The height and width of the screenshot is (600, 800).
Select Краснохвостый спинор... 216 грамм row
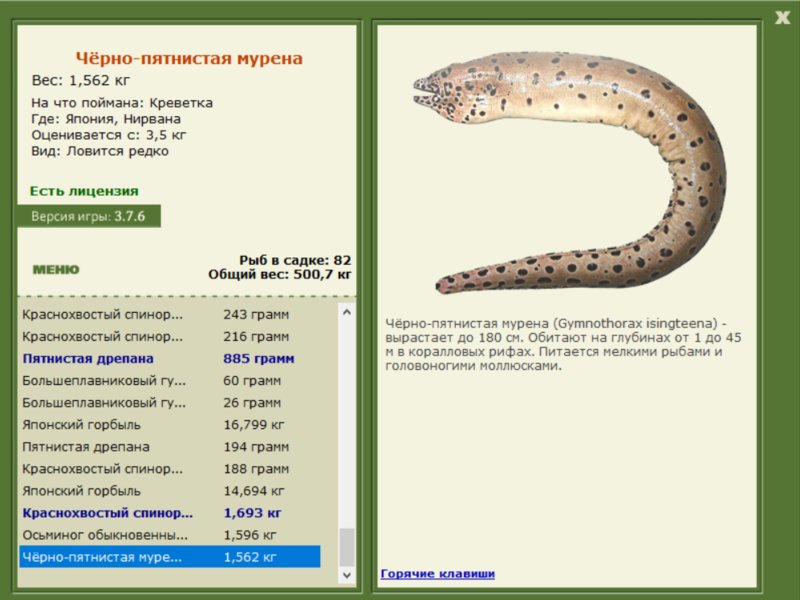(170, 337)
